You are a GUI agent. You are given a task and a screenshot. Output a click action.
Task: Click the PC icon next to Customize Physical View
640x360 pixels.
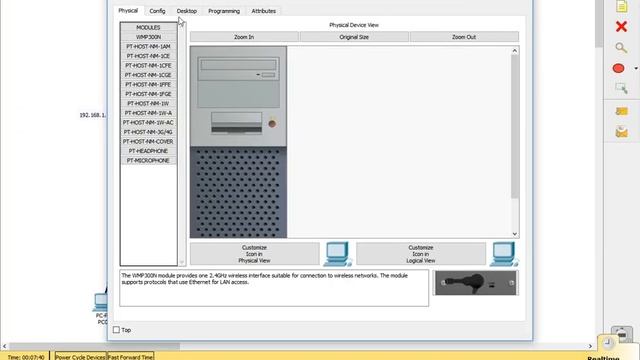[x=338, y=254]
